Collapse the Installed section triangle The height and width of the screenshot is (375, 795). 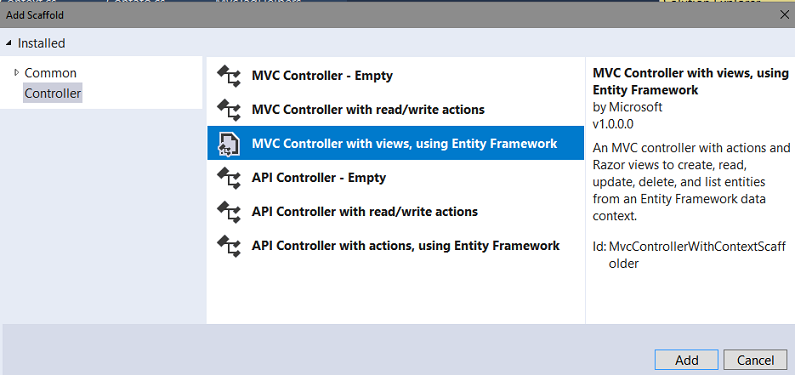coord(9,44)
